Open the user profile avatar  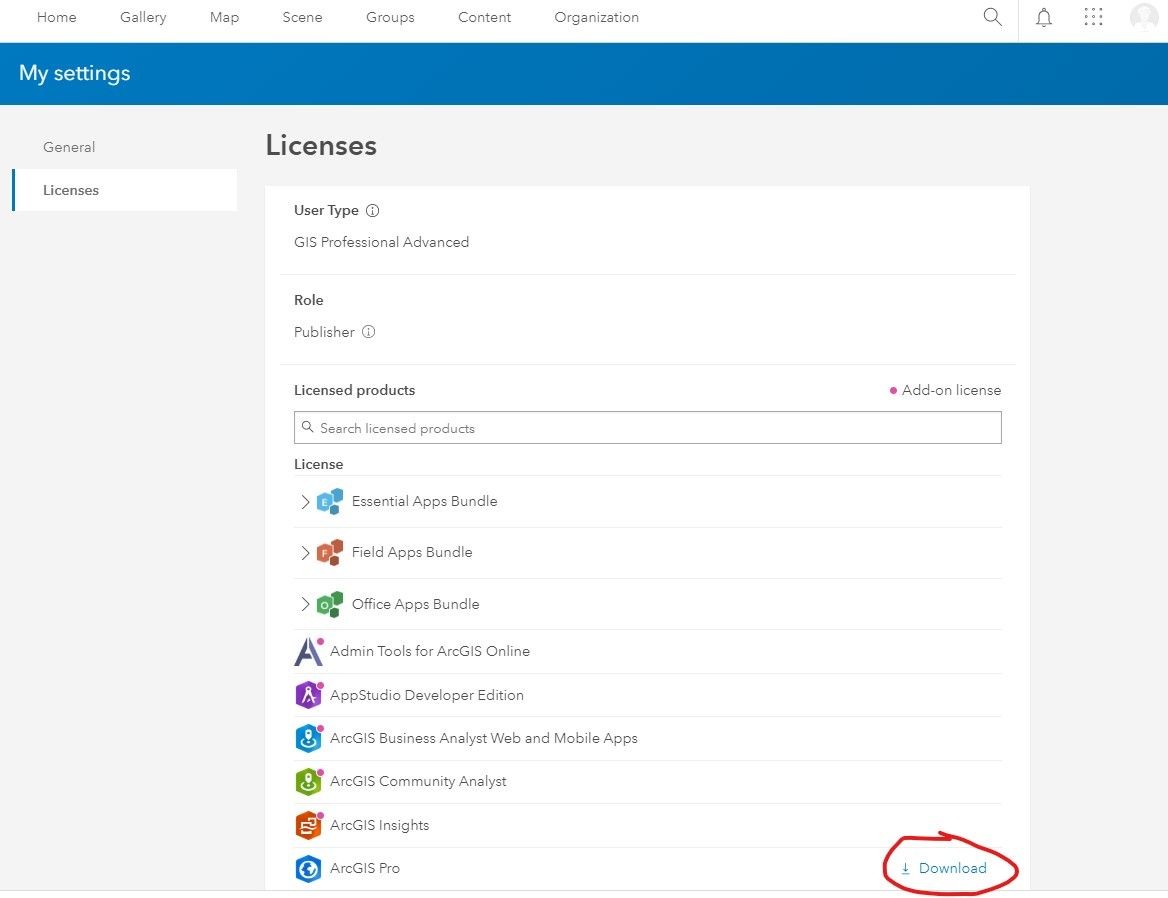[x=1144, y=17]
